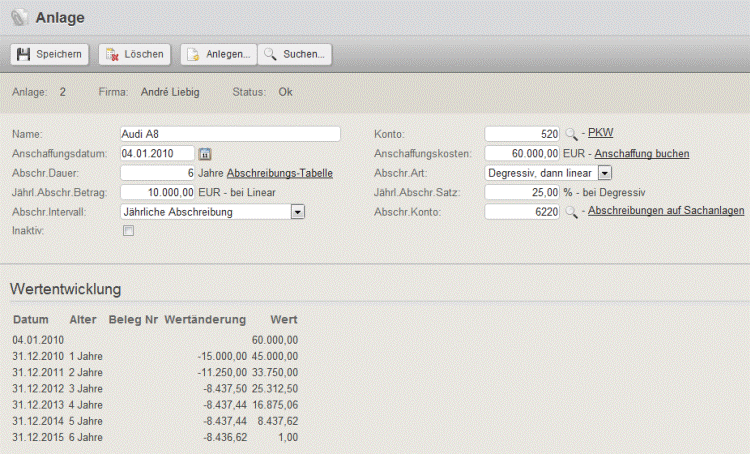
Task: Click the Jährl.Abschr.Satz field 25,00
Action: tap(522, 192)
